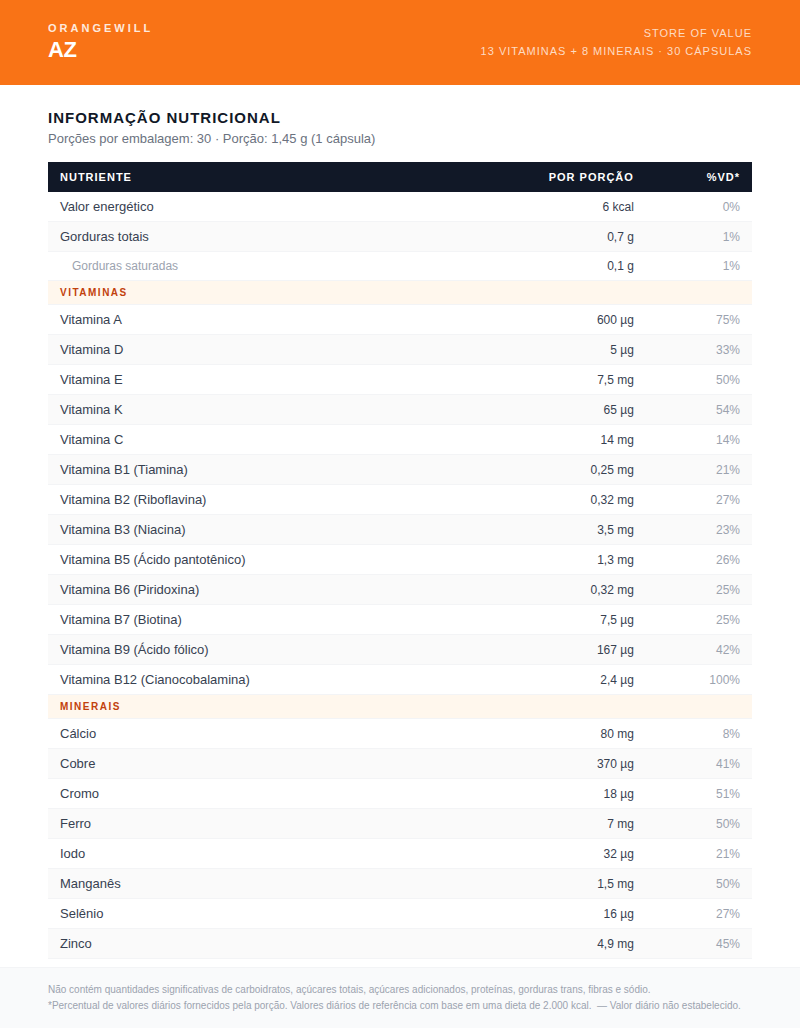Click the Vitamina B12 100% daily value
The height and width of the screenshot is (1028, 800).
pos(723,680)
